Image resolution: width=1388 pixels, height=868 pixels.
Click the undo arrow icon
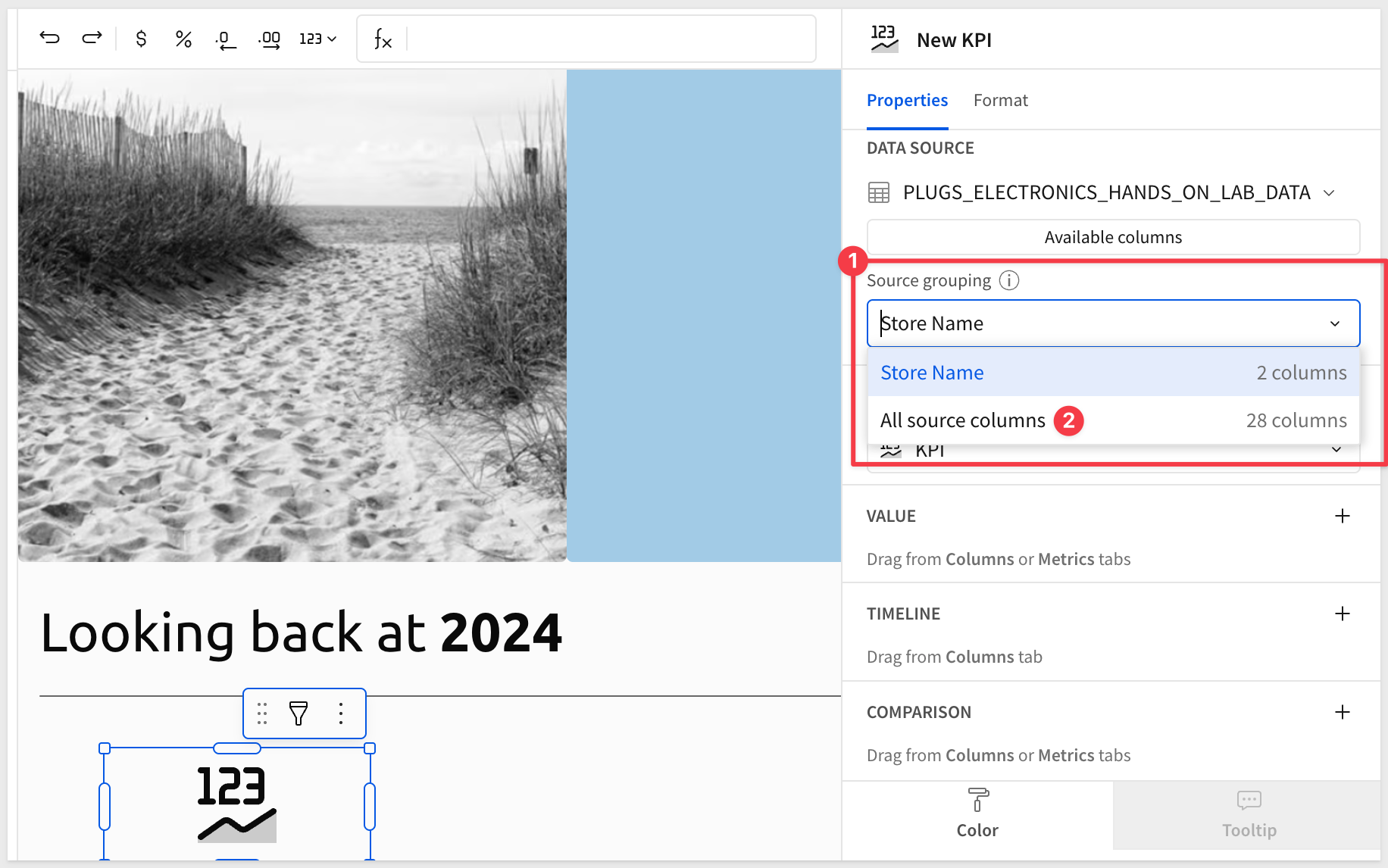click(x=50, y=38)
